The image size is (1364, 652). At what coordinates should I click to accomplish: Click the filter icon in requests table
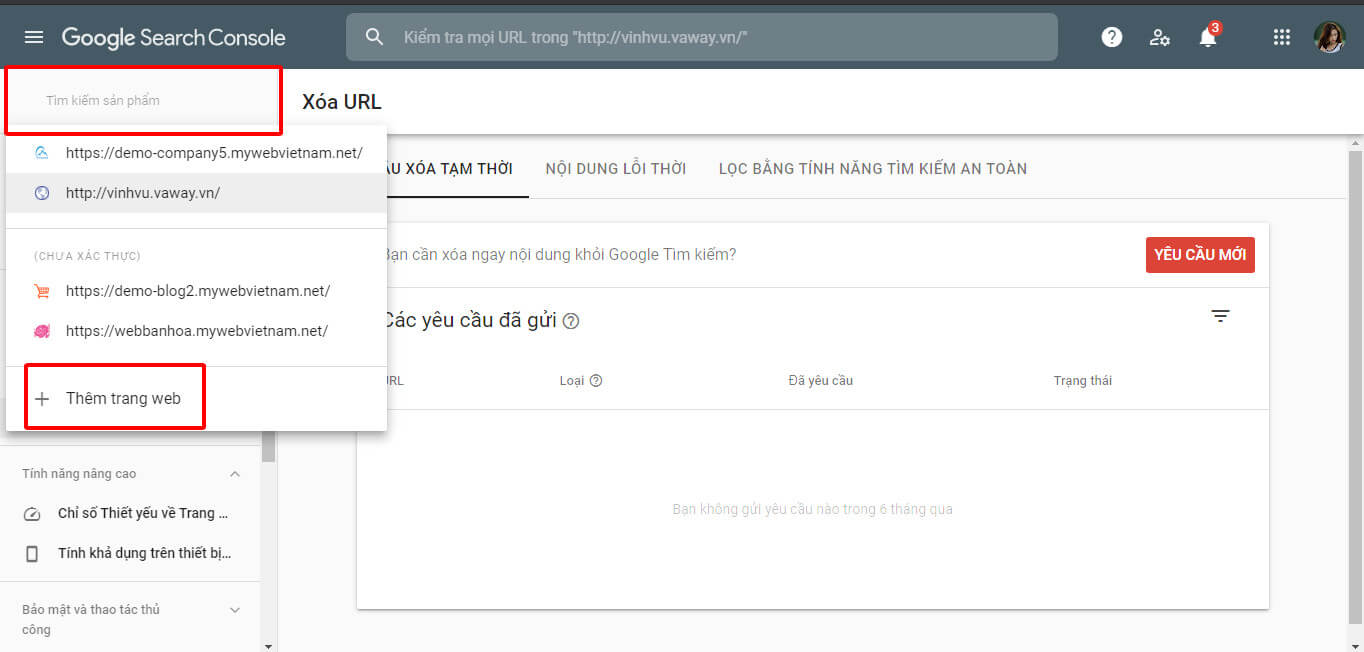coord(1220,316)
